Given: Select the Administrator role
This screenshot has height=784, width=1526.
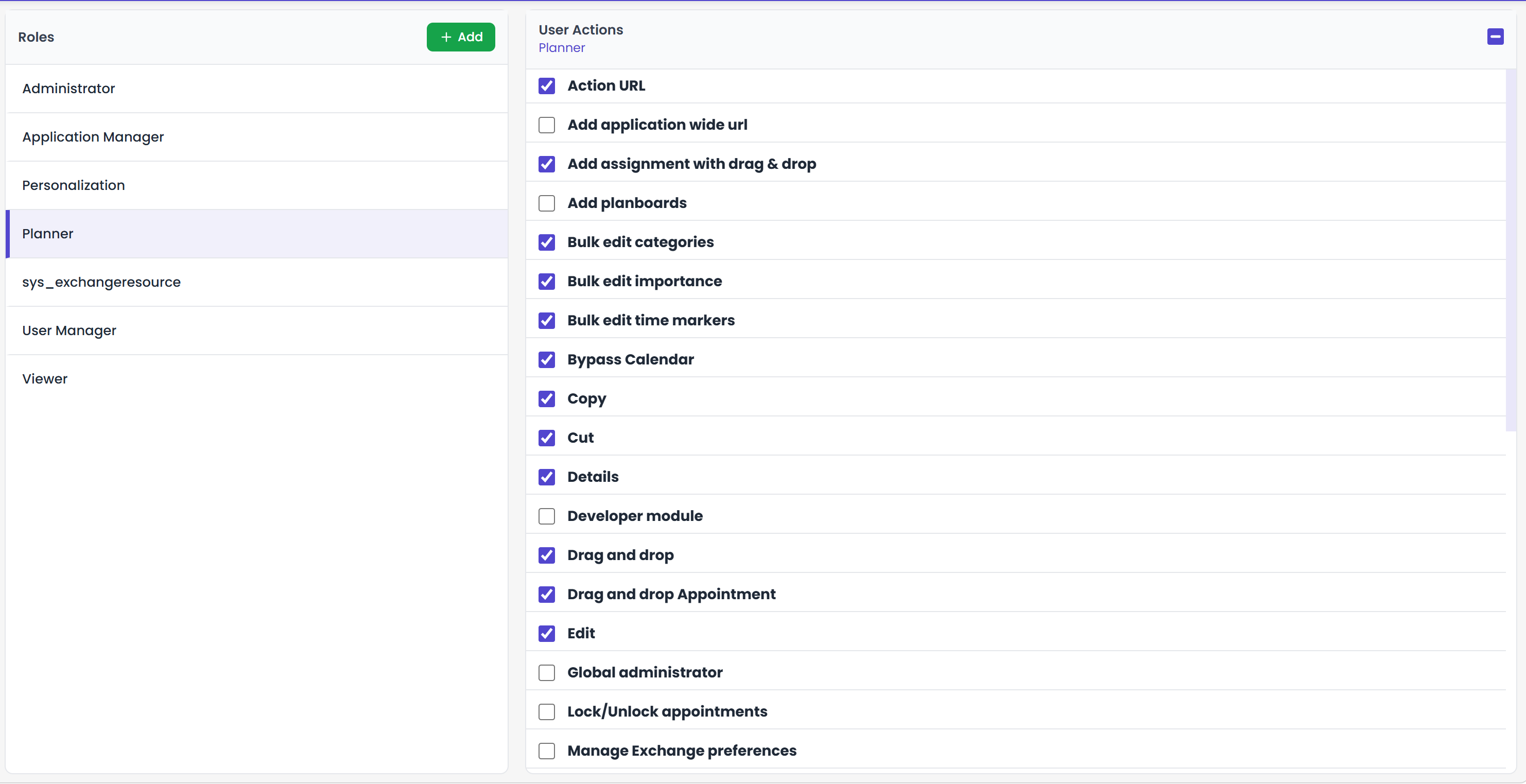Looking at the screenshot, I should point(257,88).
